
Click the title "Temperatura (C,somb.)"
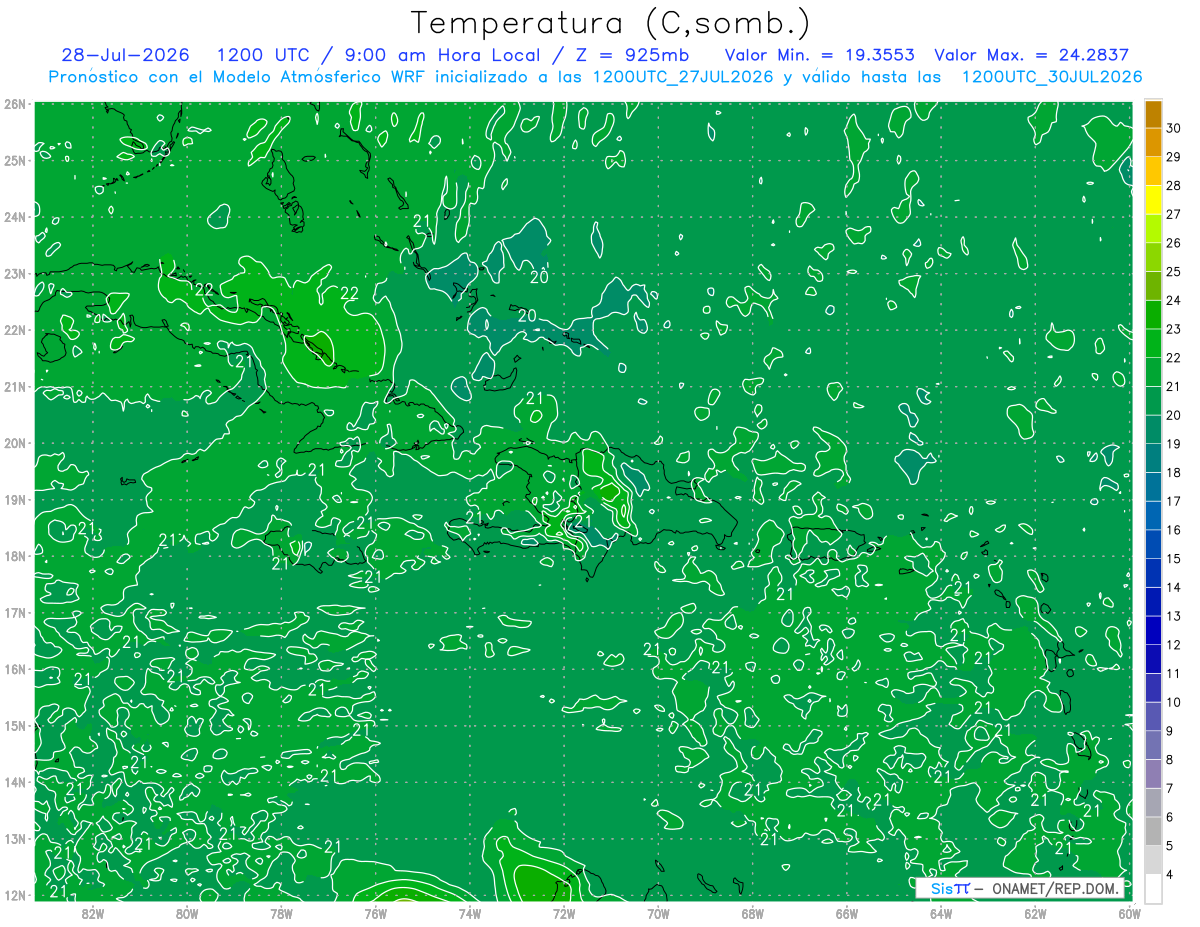[x=611, y=24]
